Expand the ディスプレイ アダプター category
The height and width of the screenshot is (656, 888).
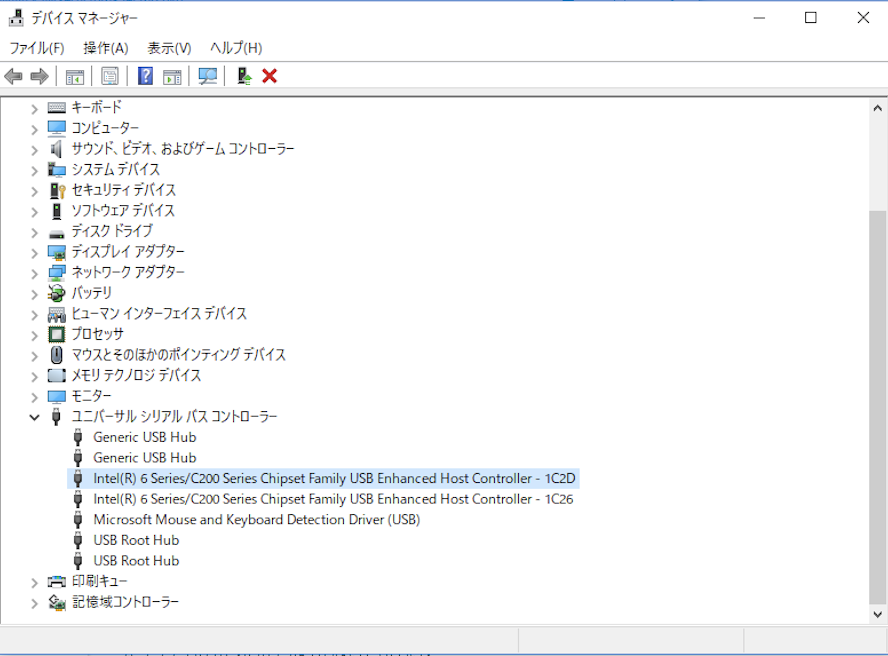click(35, 253)
